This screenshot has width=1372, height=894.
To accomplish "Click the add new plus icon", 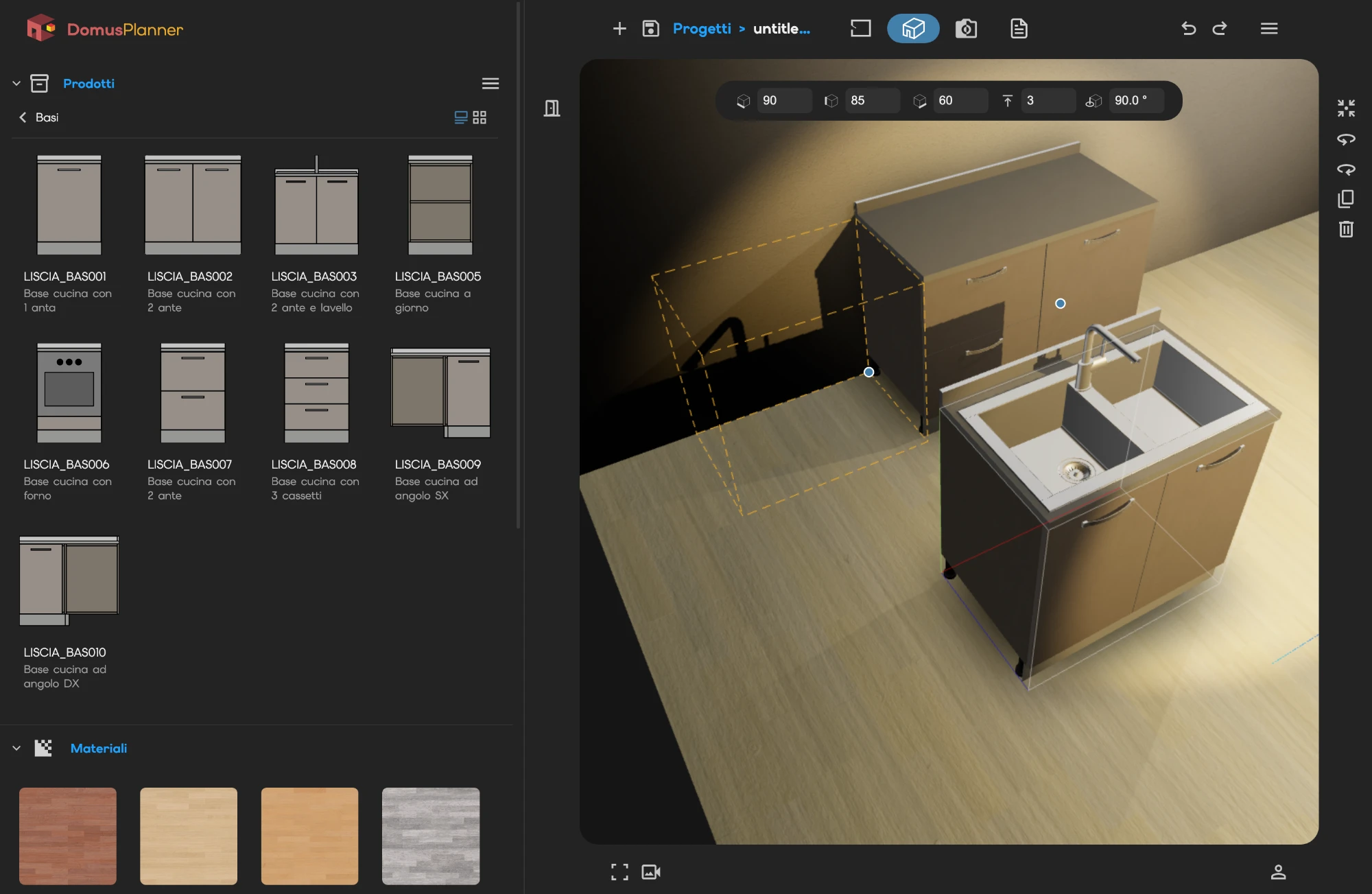I will (619, 29).
